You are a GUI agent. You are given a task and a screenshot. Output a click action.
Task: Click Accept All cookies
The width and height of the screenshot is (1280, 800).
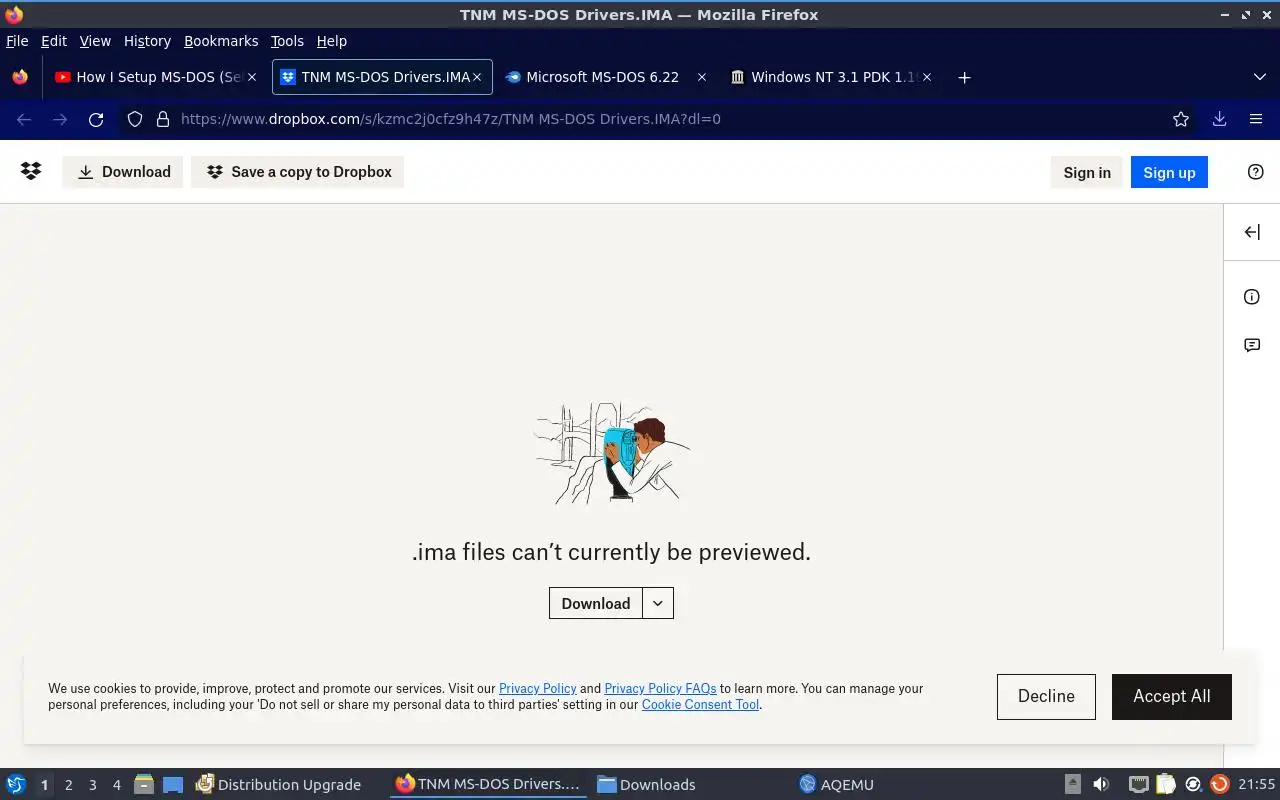tap(1172, 696)
